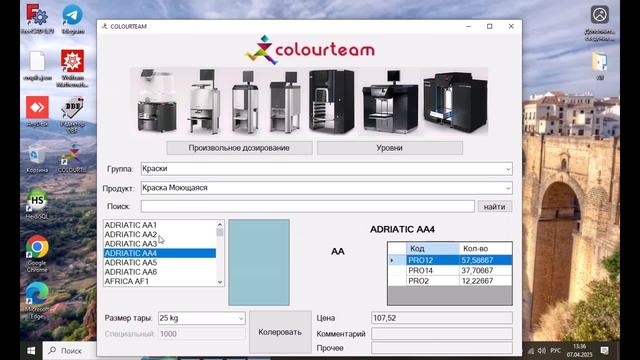Select ADRIATIC AA2 in color list
Viewport: 640px width, 360px height.
(160, 234)
